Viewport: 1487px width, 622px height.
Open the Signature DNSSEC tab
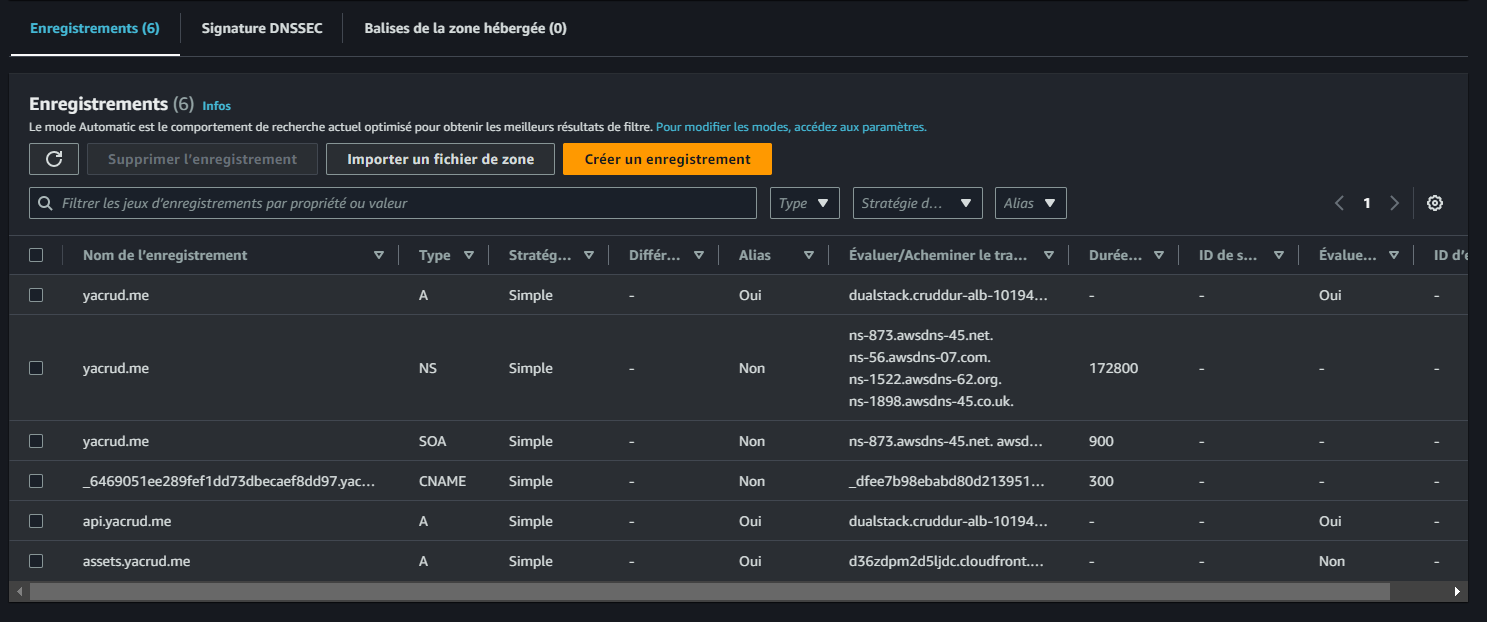(x=262, y=28)
